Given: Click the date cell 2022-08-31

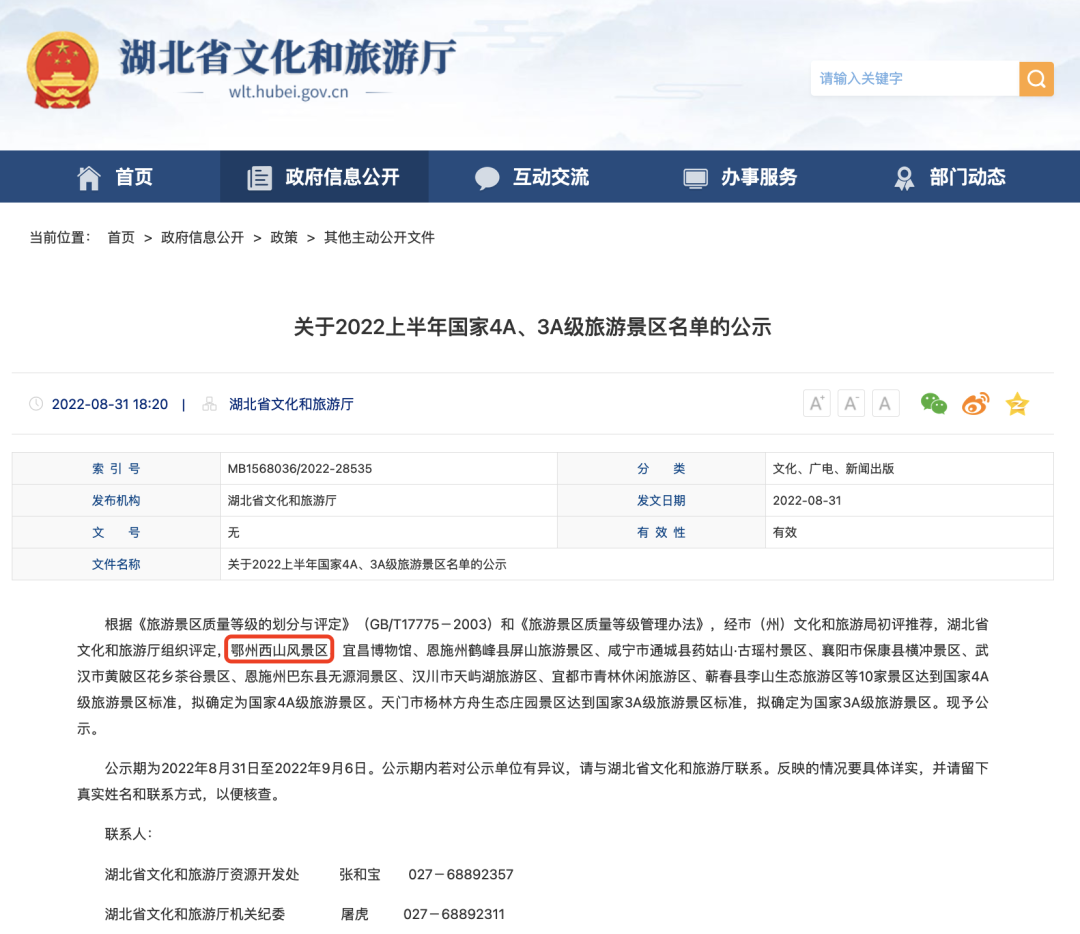Looking at the screenshot, I should pos(807,501).
